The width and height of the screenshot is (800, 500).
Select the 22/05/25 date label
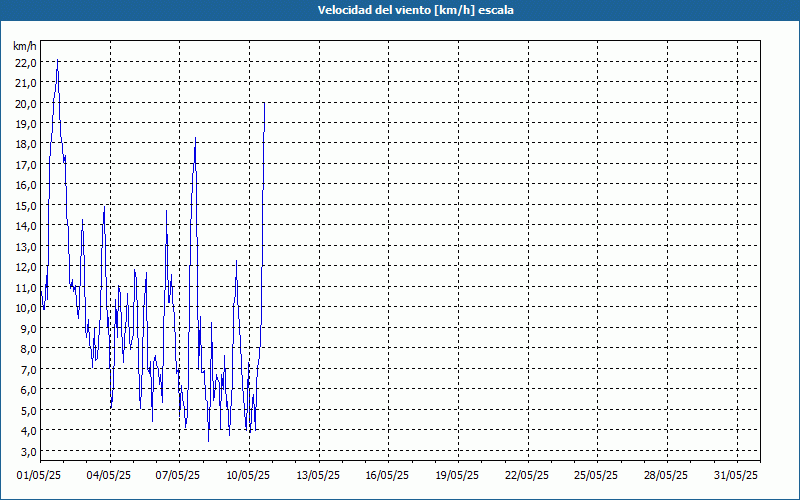[527, 475]
